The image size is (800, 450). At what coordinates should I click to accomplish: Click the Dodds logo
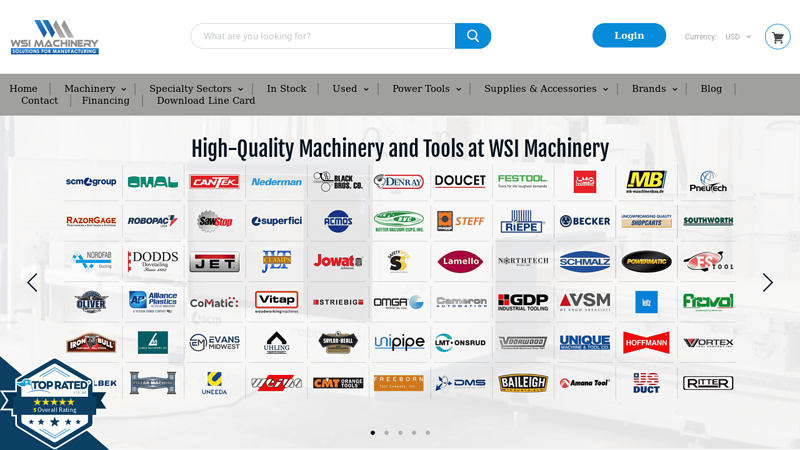click(153, 261)
